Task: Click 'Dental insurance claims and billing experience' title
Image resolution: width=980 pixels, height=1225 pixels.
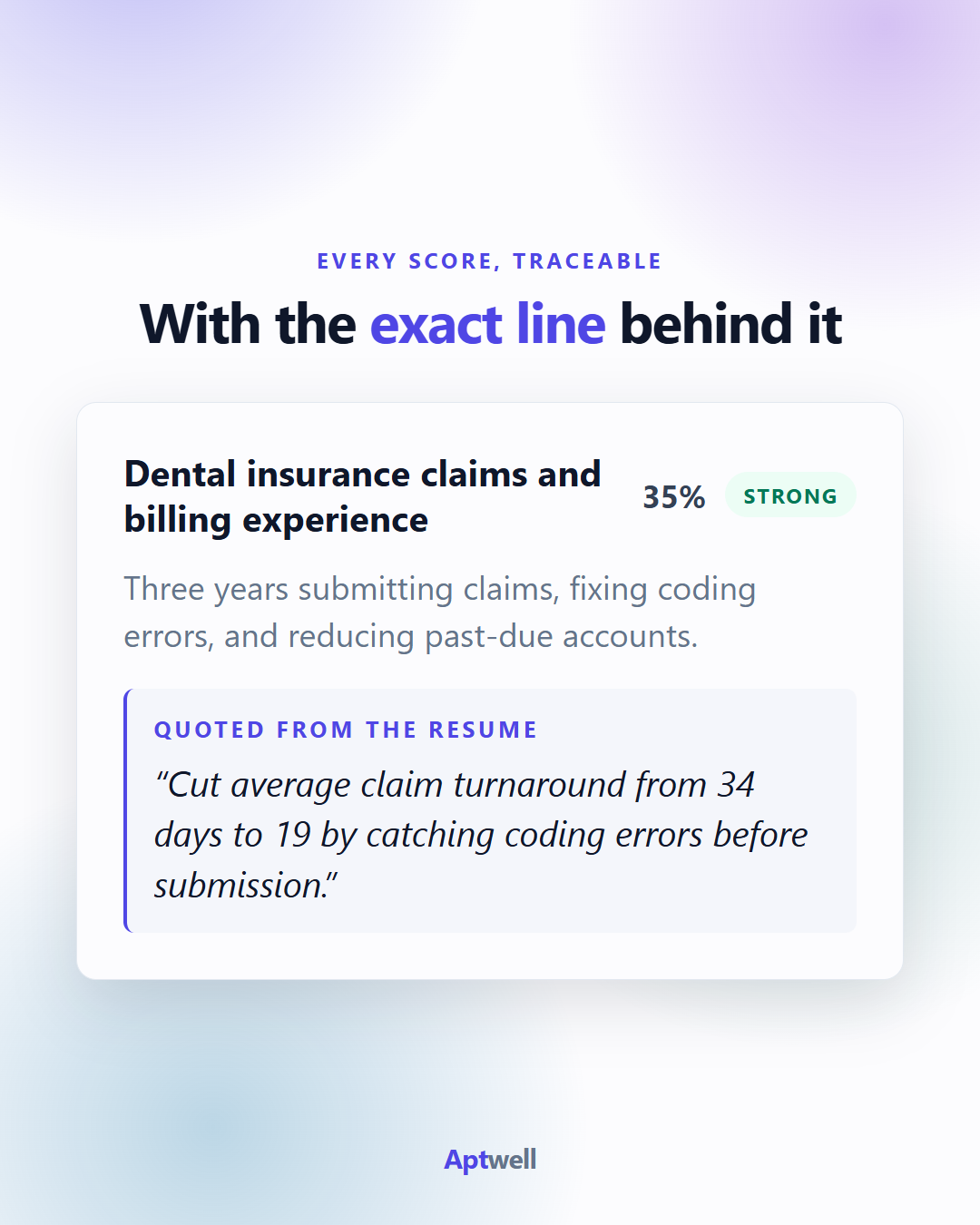Action: point(362,496)
